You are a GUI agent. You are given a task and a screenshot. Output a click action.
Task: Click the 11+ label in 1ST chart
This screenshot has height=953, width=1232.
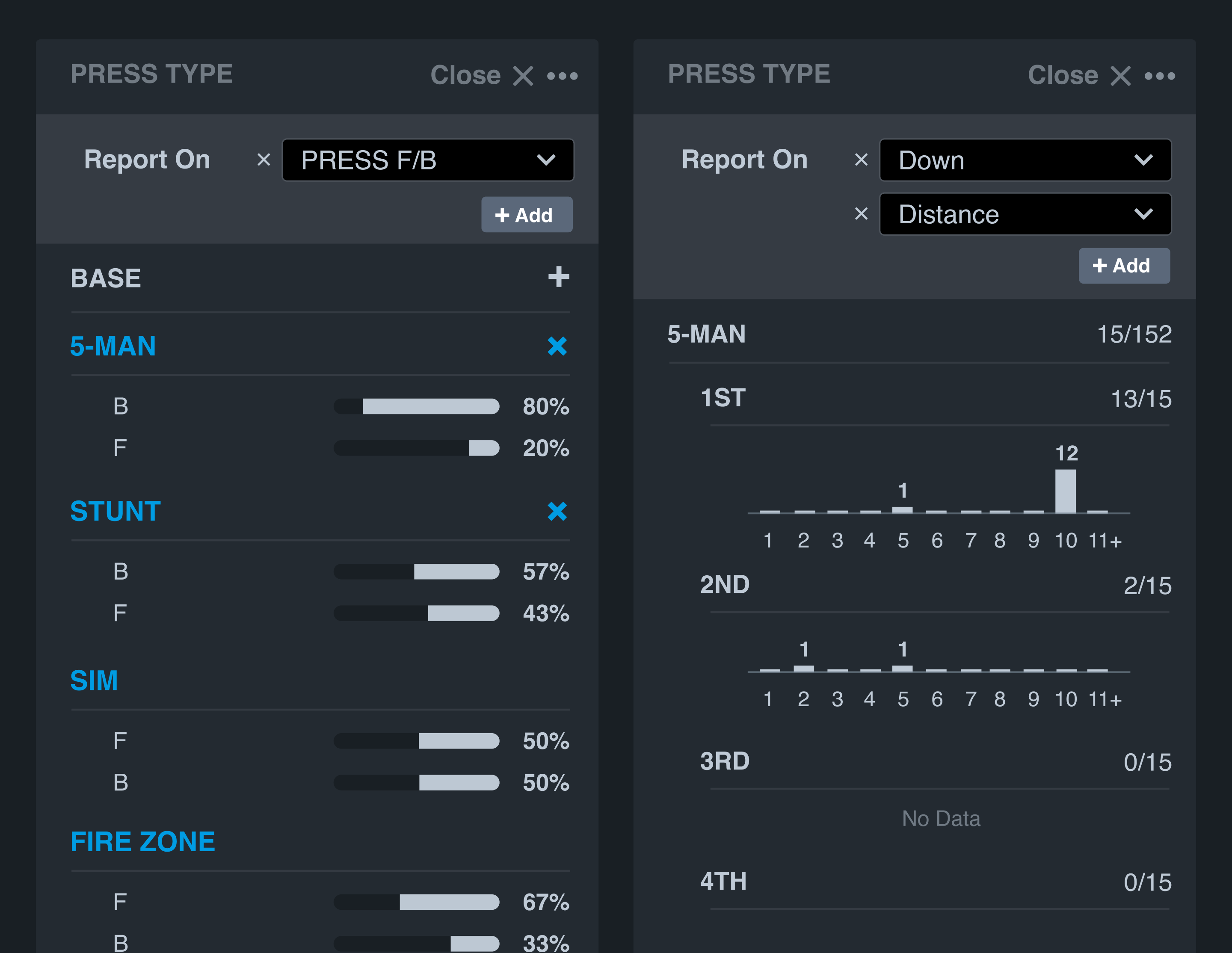tap(1105, 541)
